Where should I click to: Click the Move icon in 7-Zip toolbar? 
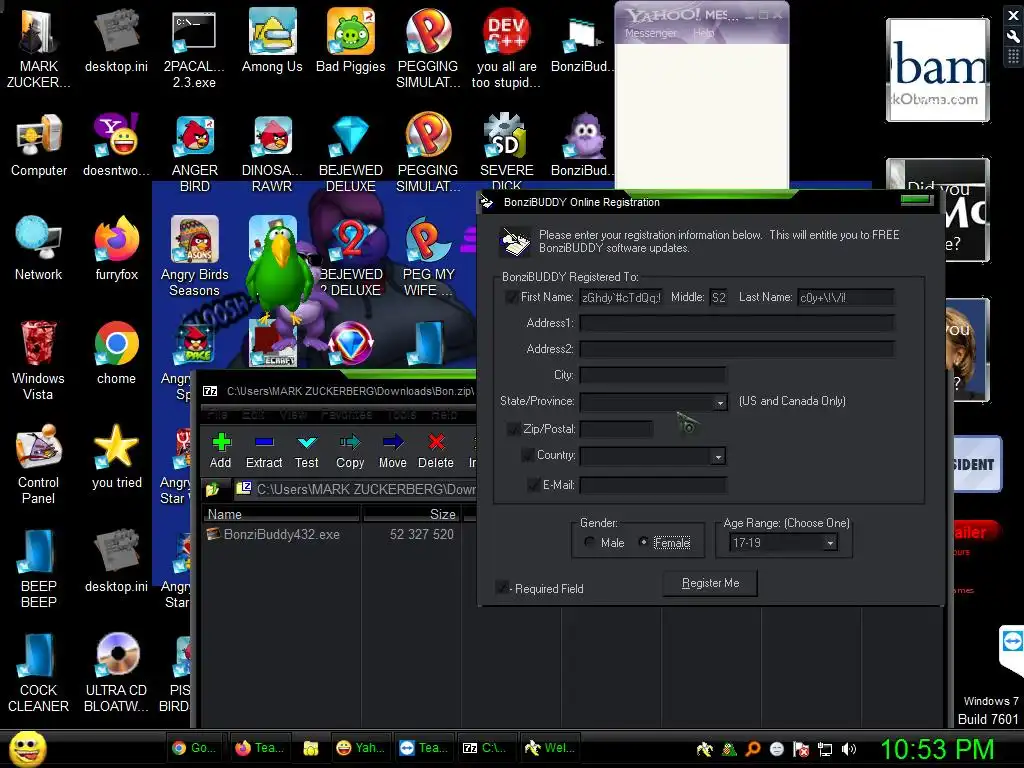[392, 451]
